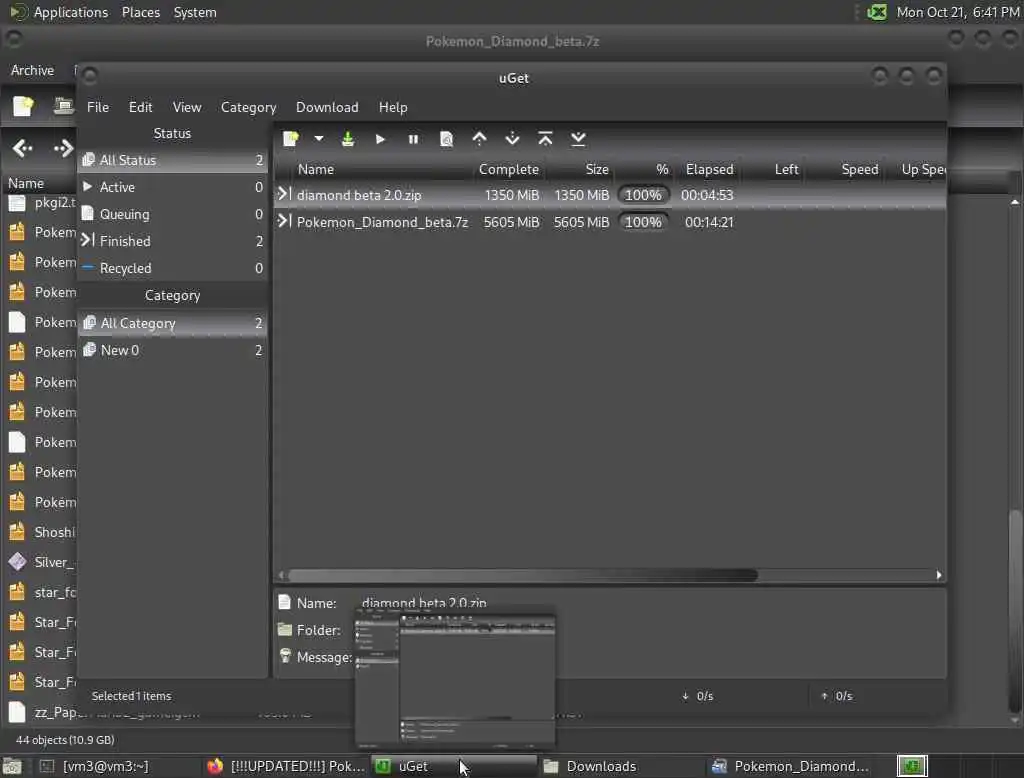Start the selected download with play icon
The height and width of the screenshot is (778, 1024).
(380, 138)
